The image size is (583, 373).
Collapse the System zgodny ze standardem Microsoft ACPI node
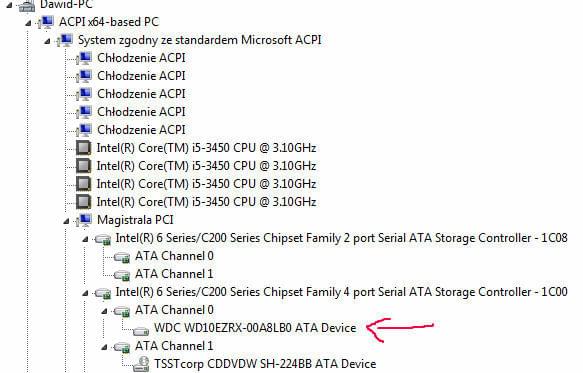[47, 41]
